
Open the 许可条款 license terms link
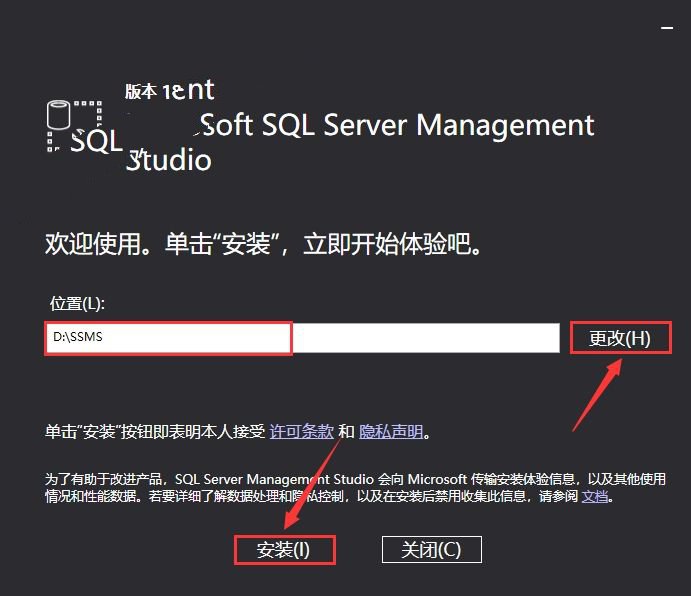301,431
